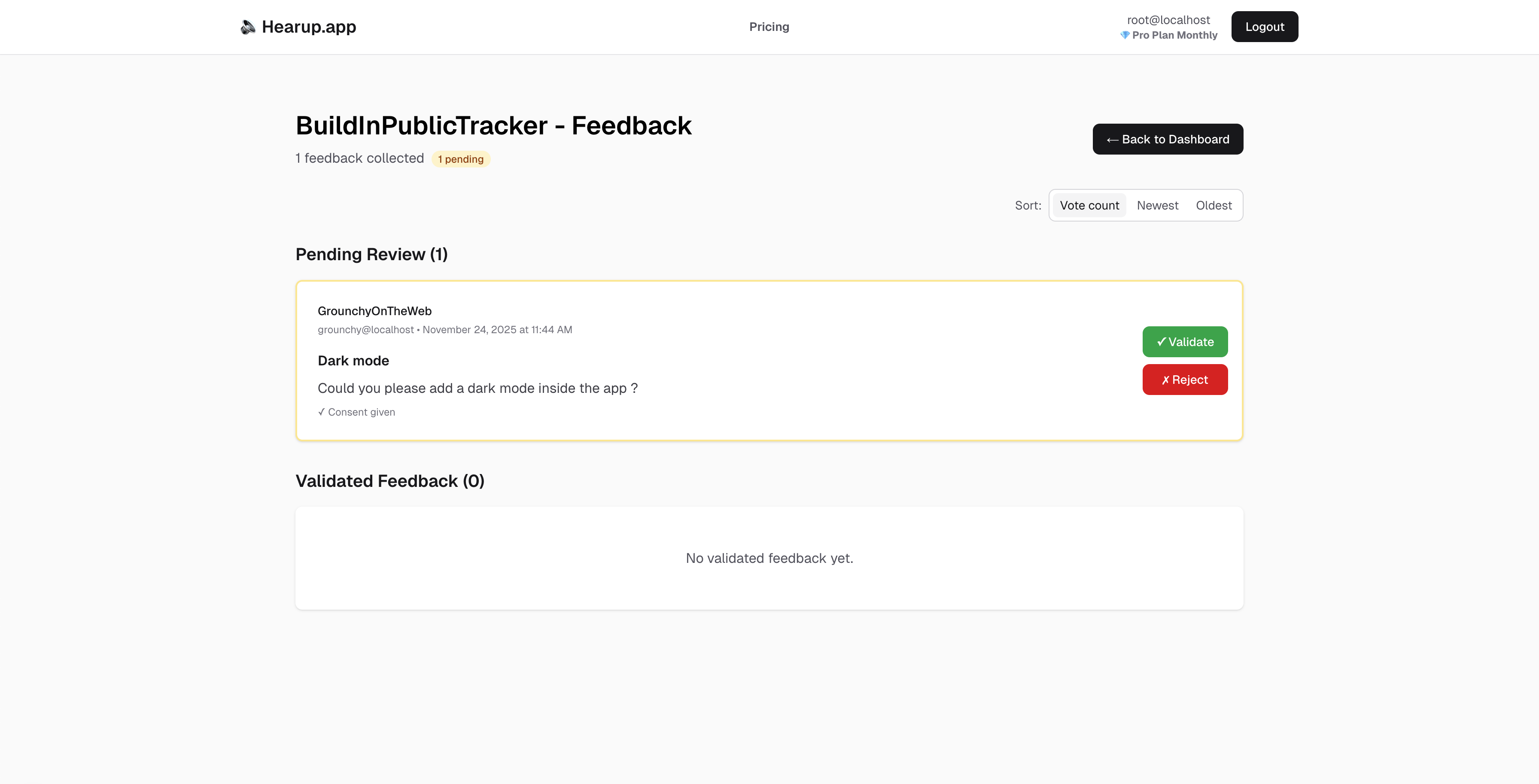The image size is (1539, 784).
Task: Switch sorting to Newest
Action: coord(1157,205)
